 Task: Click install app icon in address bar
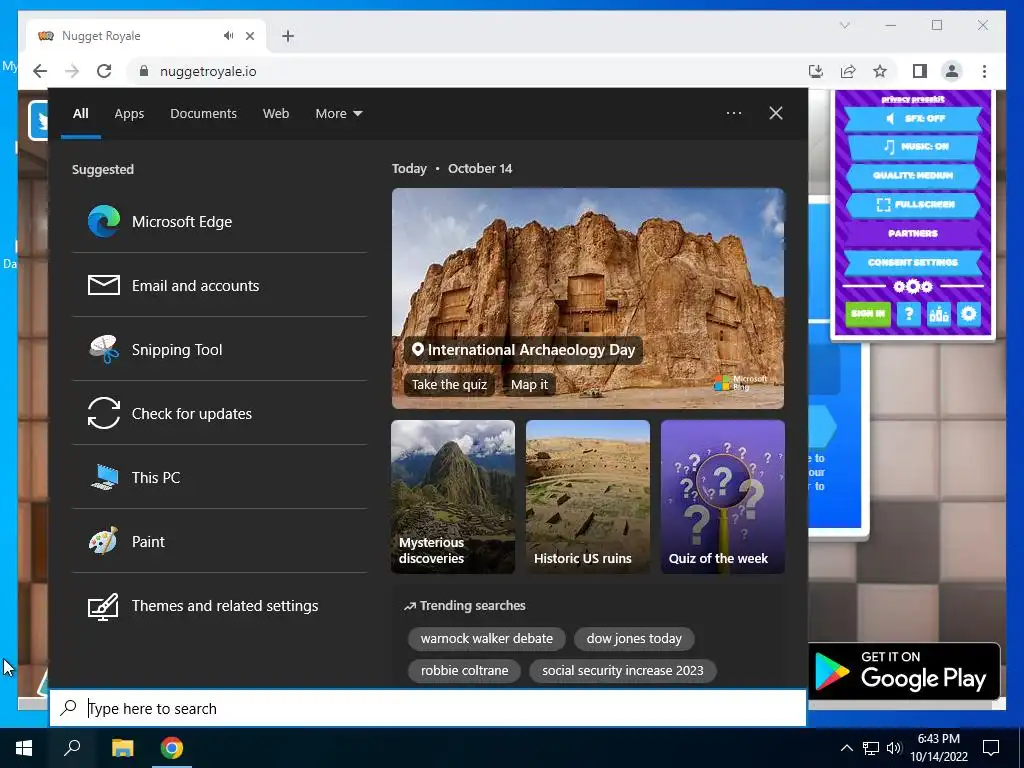816,71
